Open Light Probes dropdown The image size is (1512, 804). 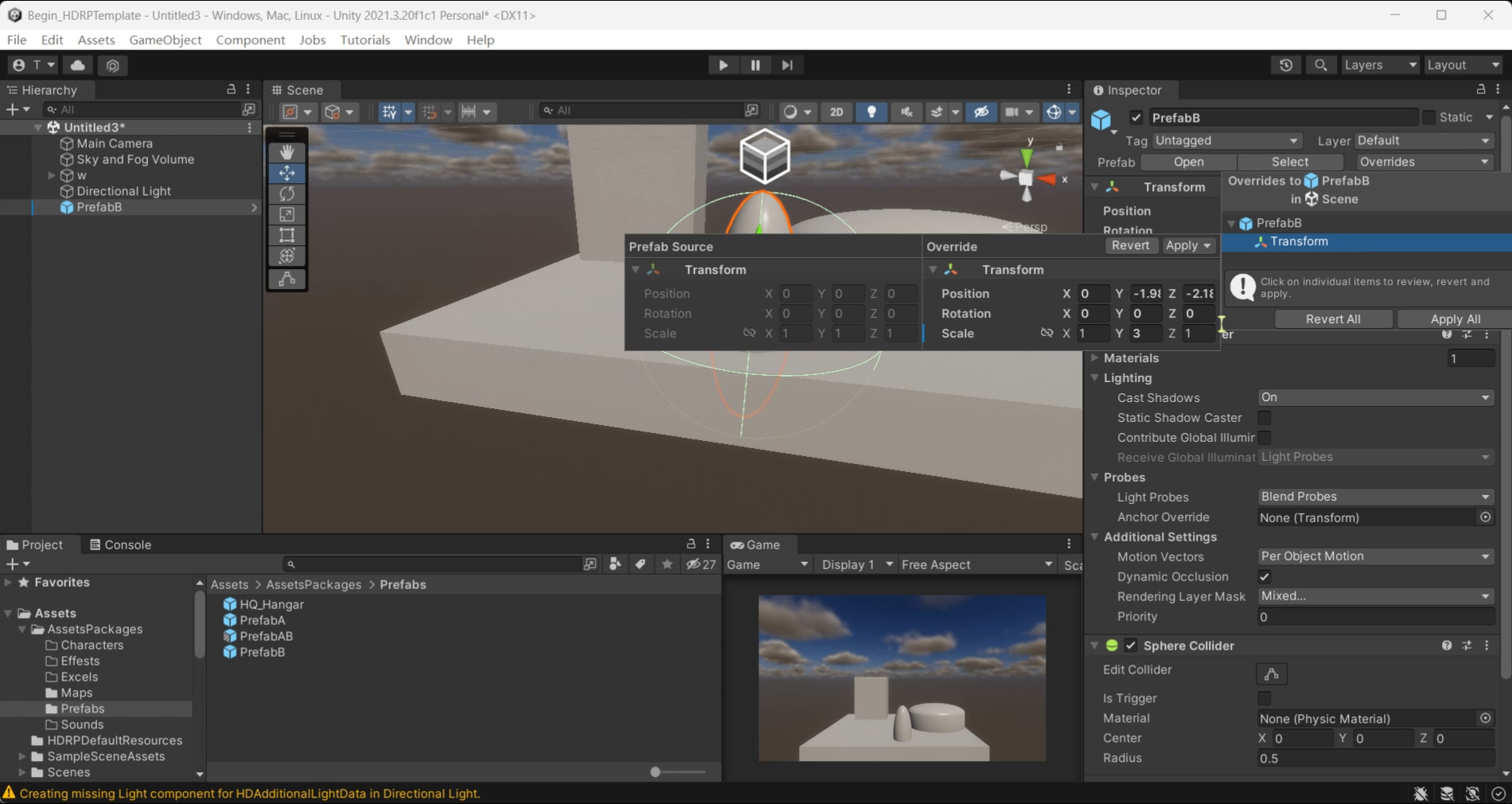1375,497
